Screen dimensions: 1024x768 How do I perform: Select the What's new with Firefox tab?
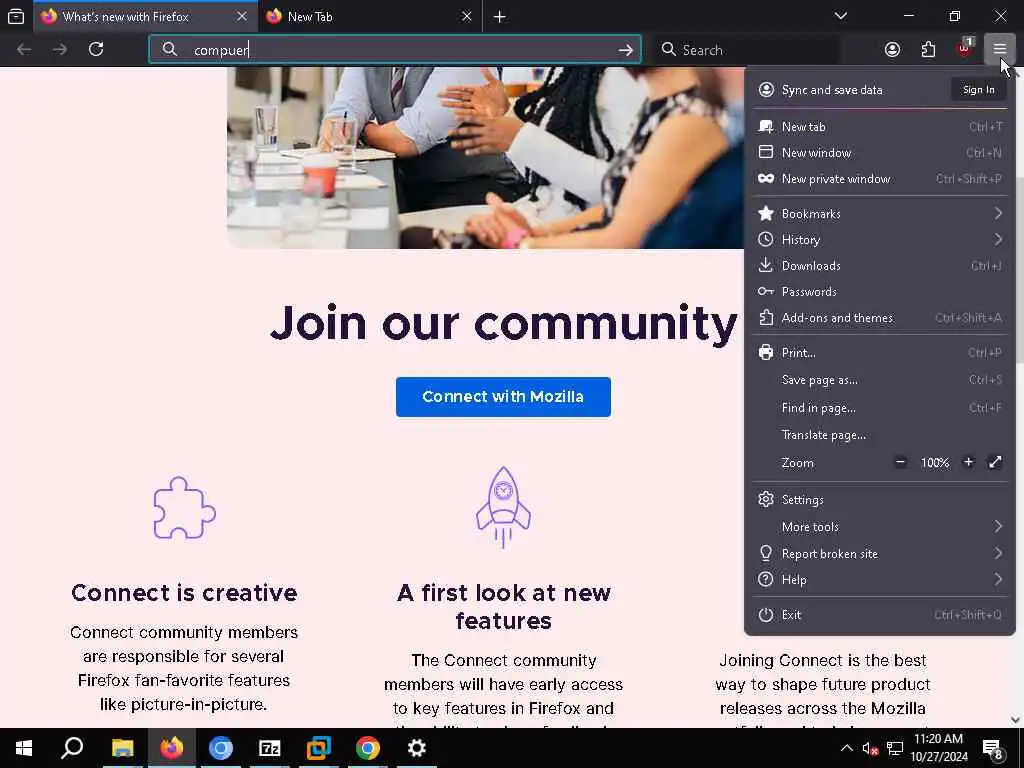pos(144,16)
